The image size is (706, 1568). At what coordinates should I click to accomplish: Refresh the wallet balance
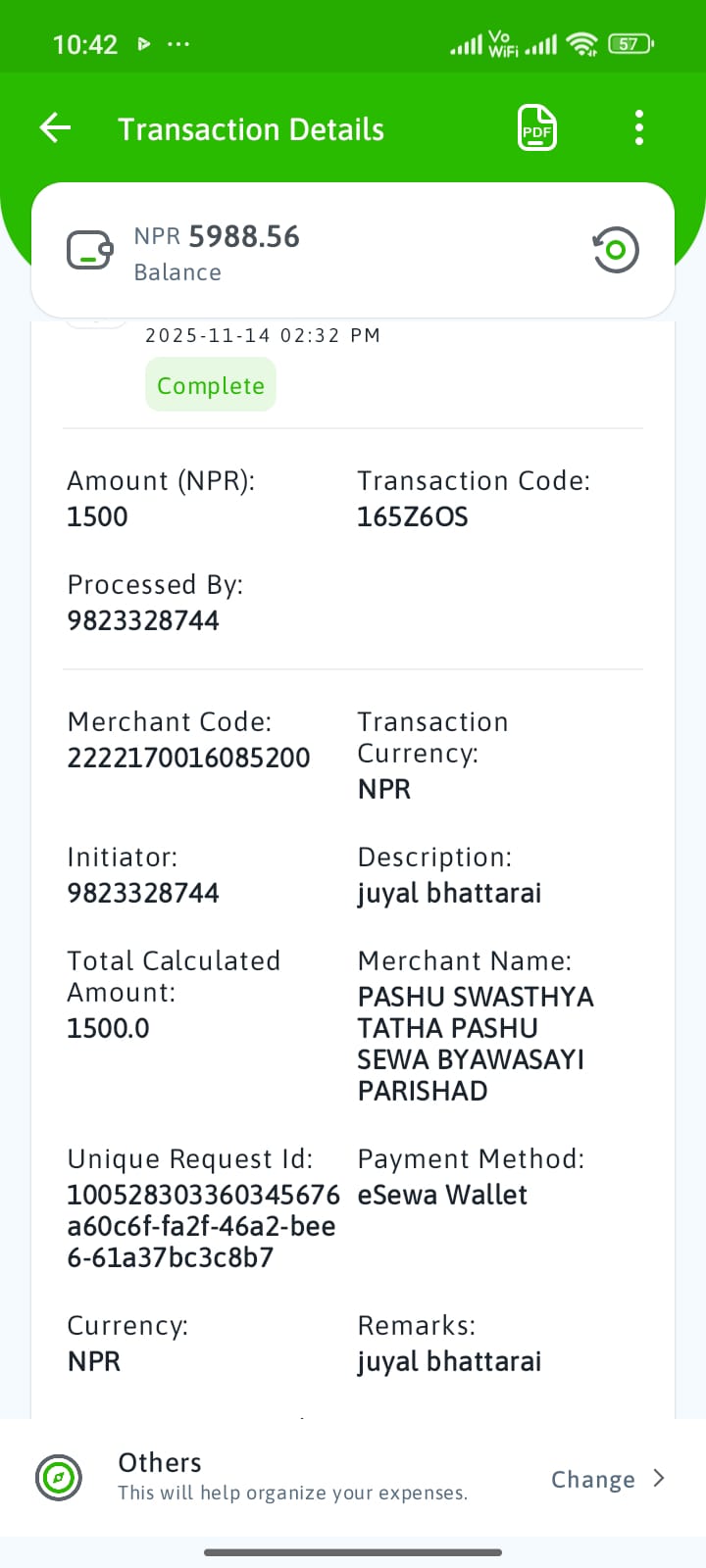pyautogui.click(x=616, y=250)
